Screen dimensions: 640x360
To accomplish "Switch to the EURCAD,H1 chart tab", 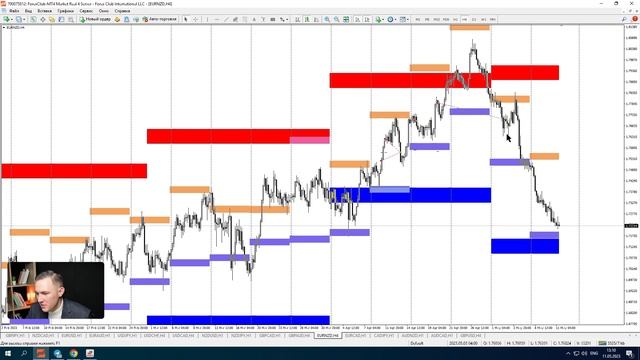I will 355,336.
